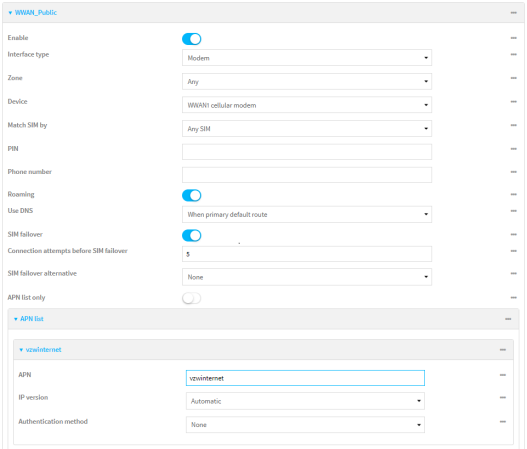This screenshot has height=449, width=527.
Task: Click options icon next to Interface type
Action: pyautogui.click(x=513, y=54)
